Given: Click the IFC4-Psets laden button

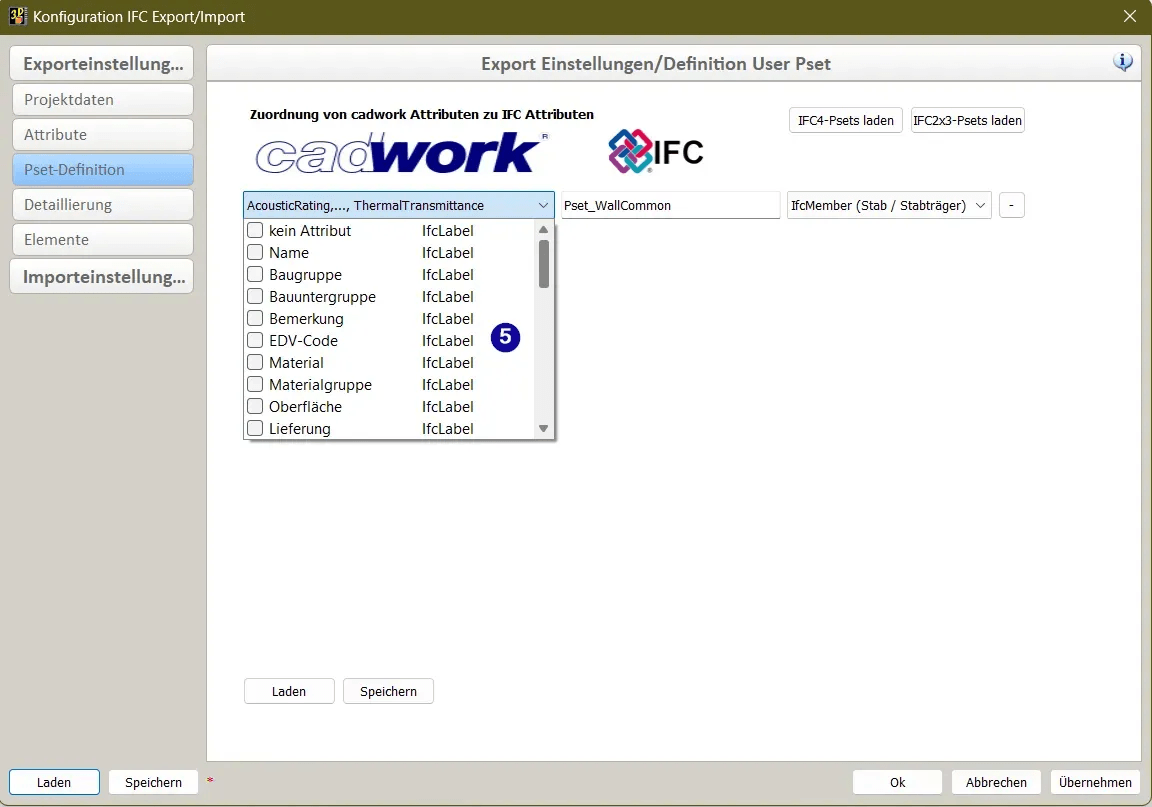Looking at the screenshot, I should pos(845,120).
